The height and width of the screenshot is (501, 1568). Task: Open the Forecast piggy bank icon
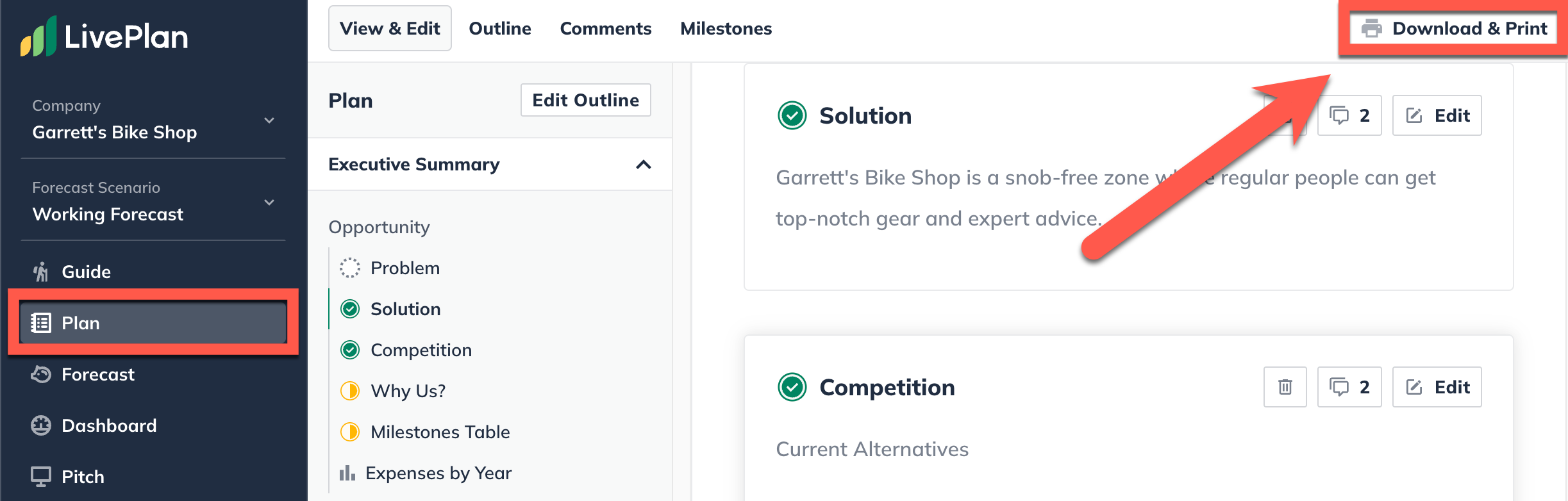point(41,374)
